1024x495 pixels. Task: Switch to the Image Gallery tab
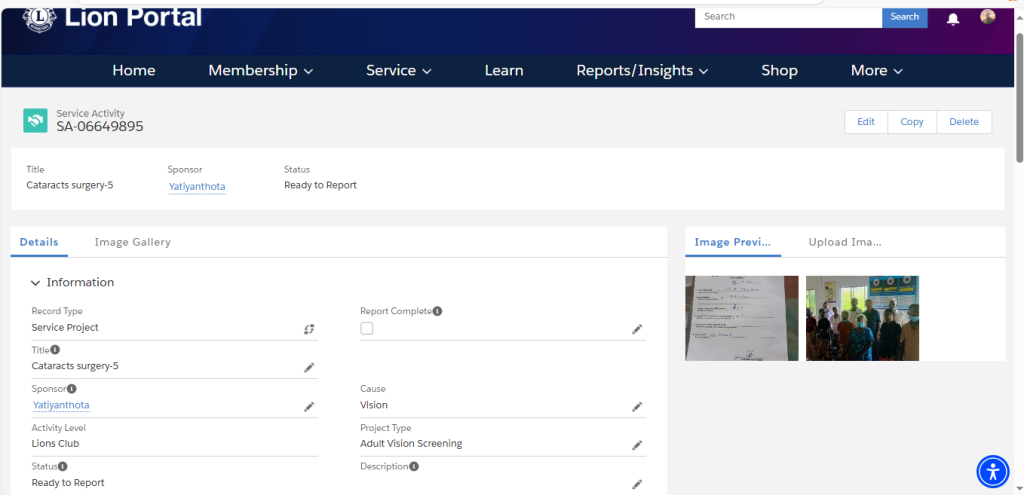133,242
